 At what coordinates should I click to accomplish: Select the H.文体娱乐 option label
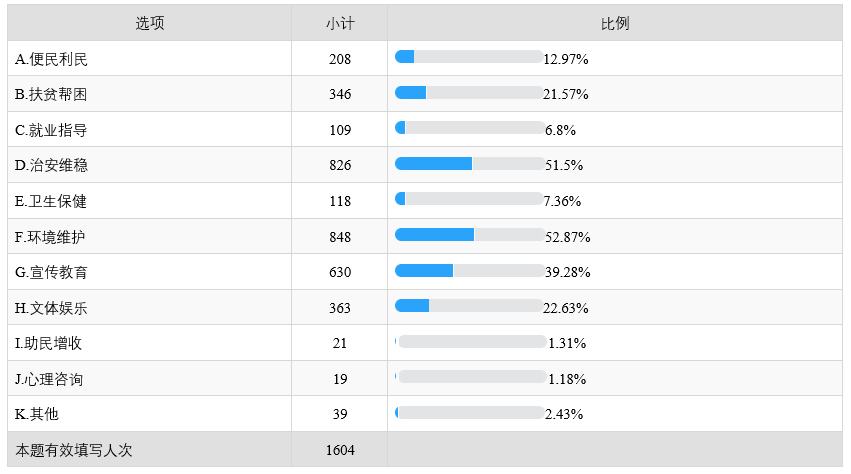(x=52, y=308)
